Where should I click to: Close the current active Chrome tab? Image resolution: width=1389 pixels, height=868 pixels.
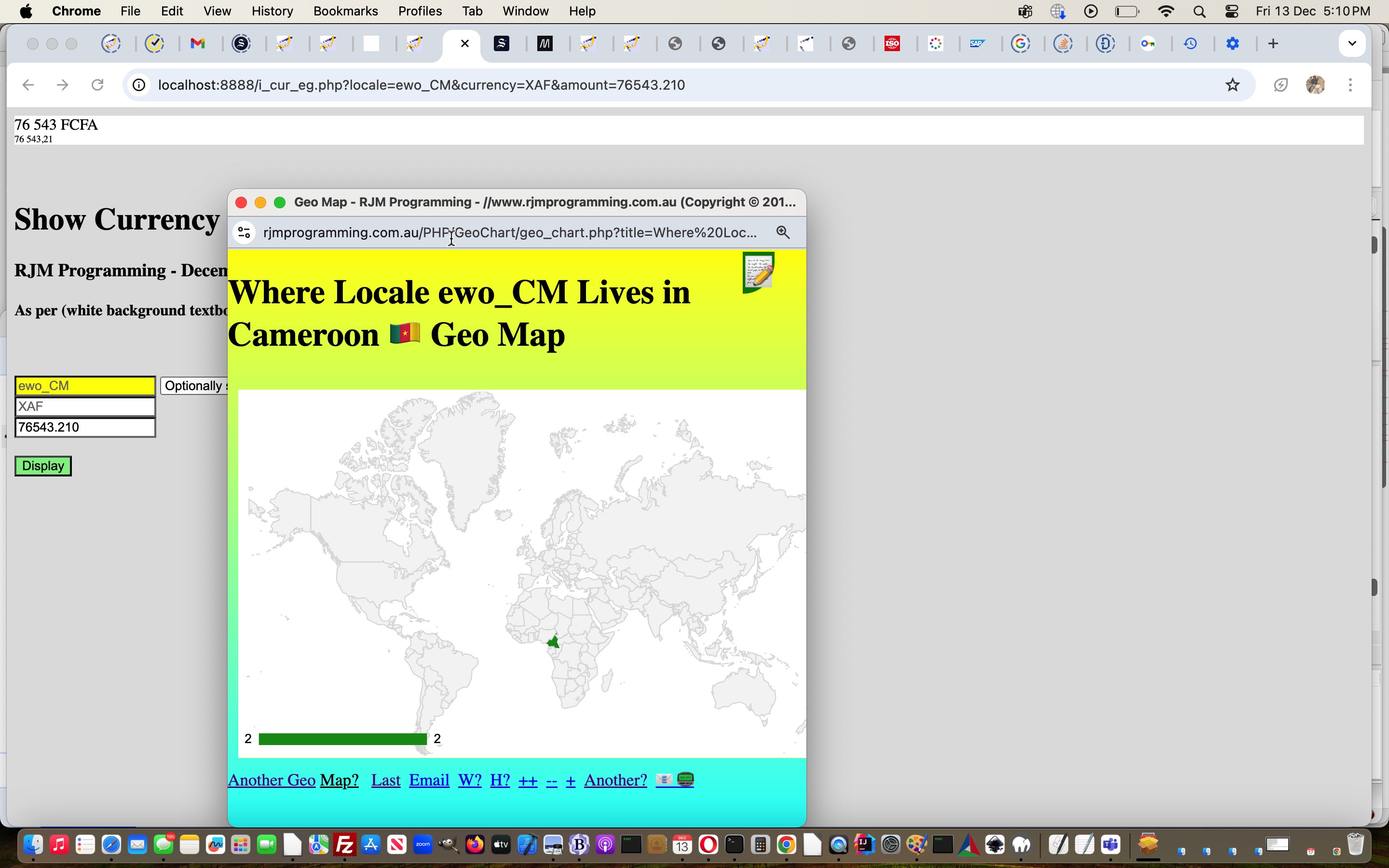pyautogui.click(x=465, y=43)
